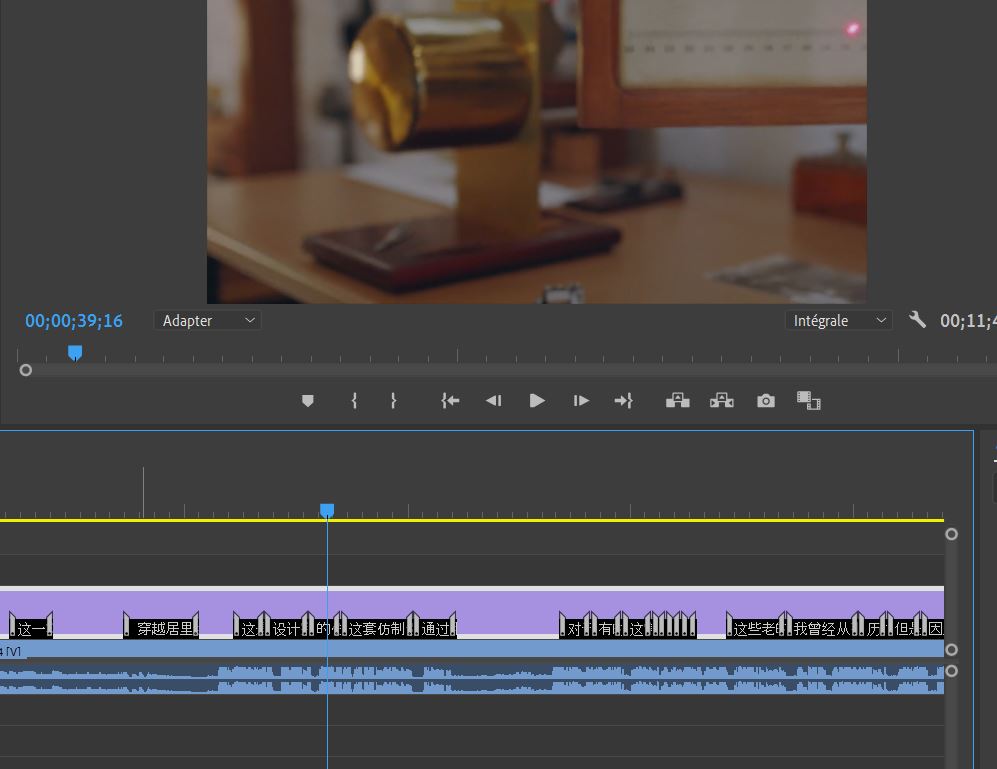Viewport: 997px width, 769px height.
Task: Click the timeline ruler playhead handle
Action: tap(327, 510)
